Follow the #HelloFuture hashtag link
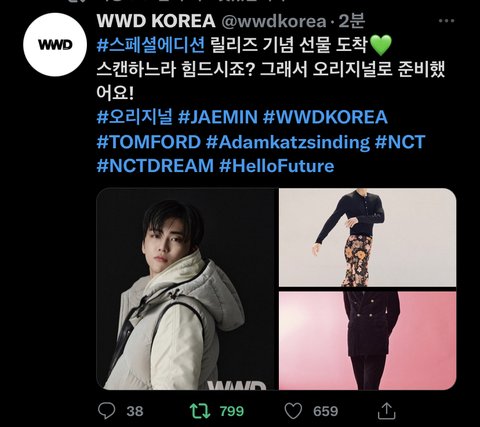The height and width of the screenshot is (427, 480). pyautogui.click(x=277, y=166)
